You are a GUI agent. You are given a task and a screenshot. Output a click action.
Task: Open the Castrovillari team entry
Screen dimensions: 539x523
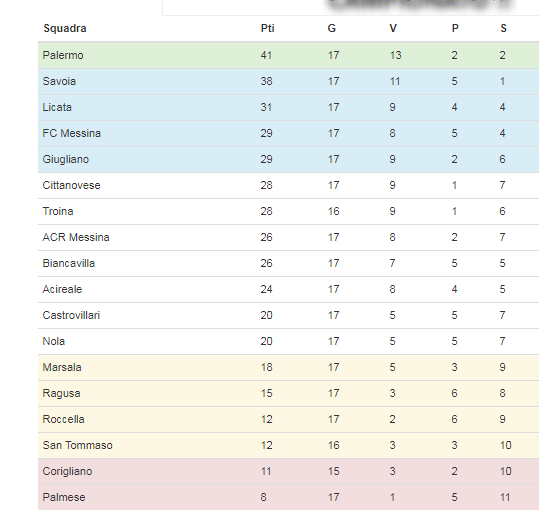71,315
